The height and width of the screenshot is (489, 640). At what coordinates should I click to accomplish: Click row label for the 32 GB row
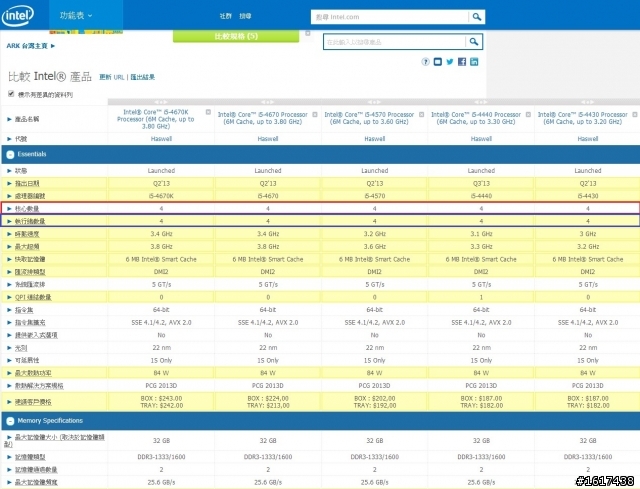coord(55,440)
